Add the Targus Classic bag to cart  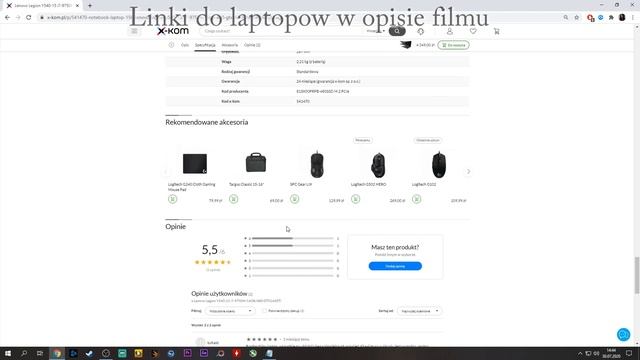pos(233,199)
